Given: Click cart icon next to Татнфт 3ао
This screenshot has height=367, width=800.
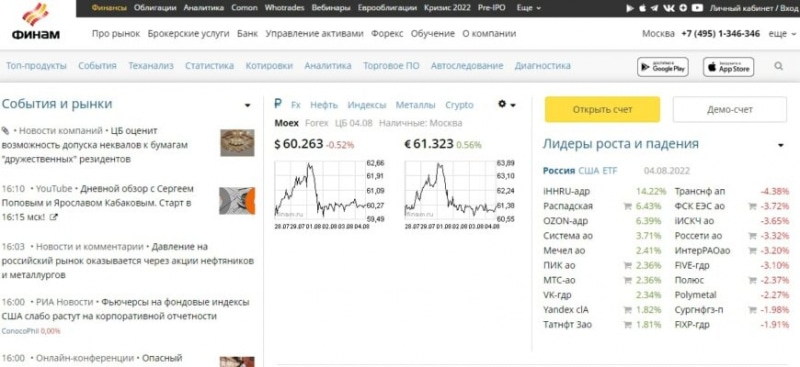Looking at the screenshot, I should [x=628, y=325].
